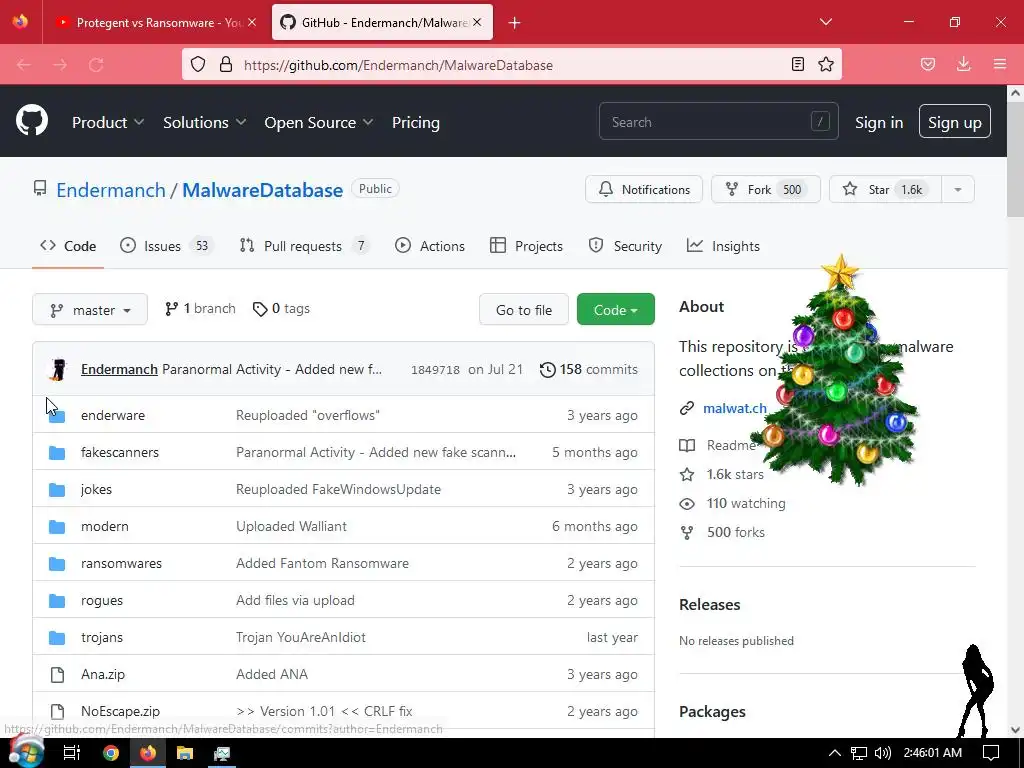Expand the Solutions menu
Image resolution: width=1024 pixels, height=768 pixels.
tap(204, 122)
